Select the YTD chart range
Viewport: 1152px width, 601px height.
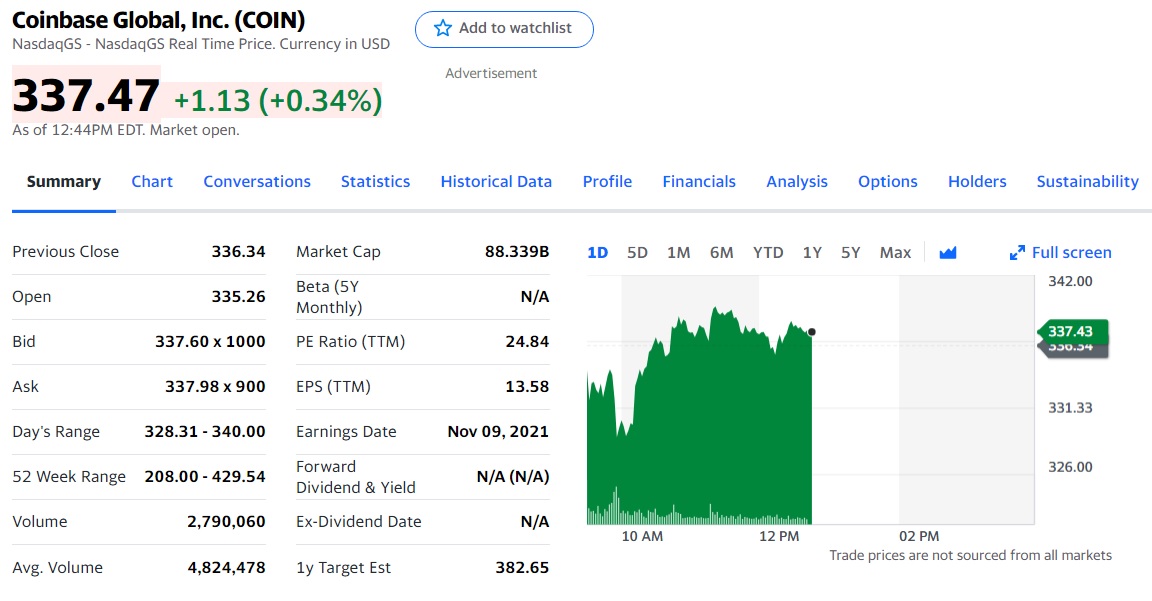(x=768, y=253)
